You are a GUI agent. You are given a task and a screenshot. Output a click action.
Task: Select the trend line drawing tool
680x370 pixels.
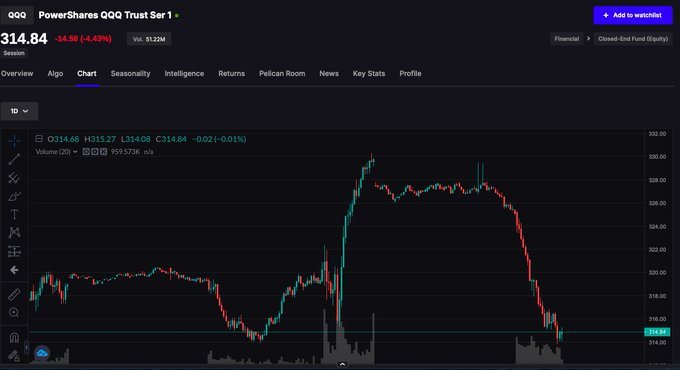point(14,159)
